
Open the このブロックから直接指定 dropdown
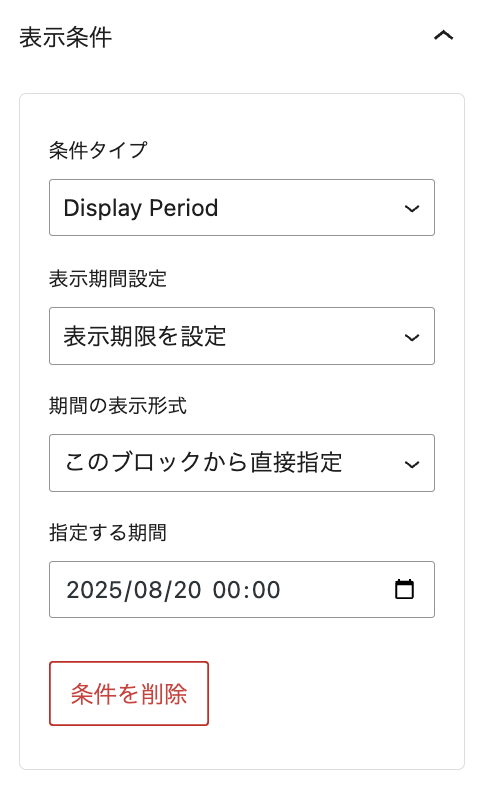point(242,463)
